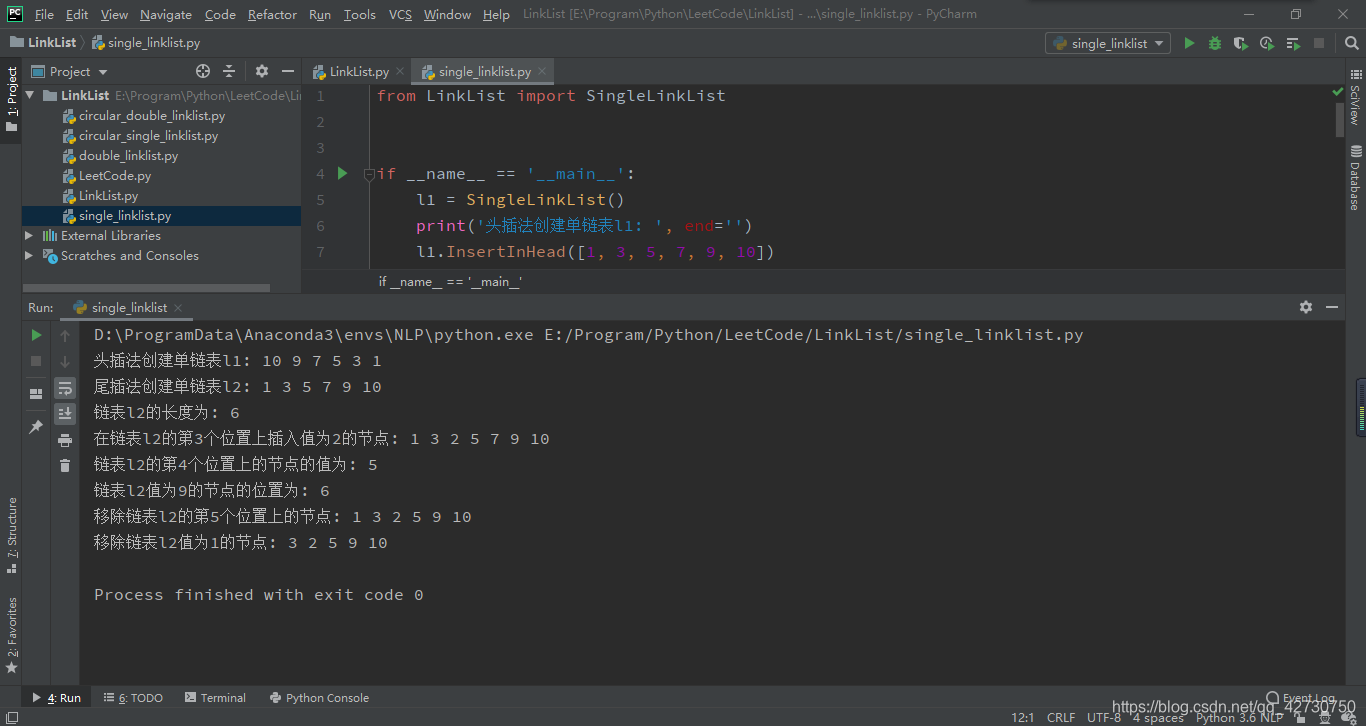Hide the Run panel with minus icon
1366x726 pixels.
(x=1332, y=307)
